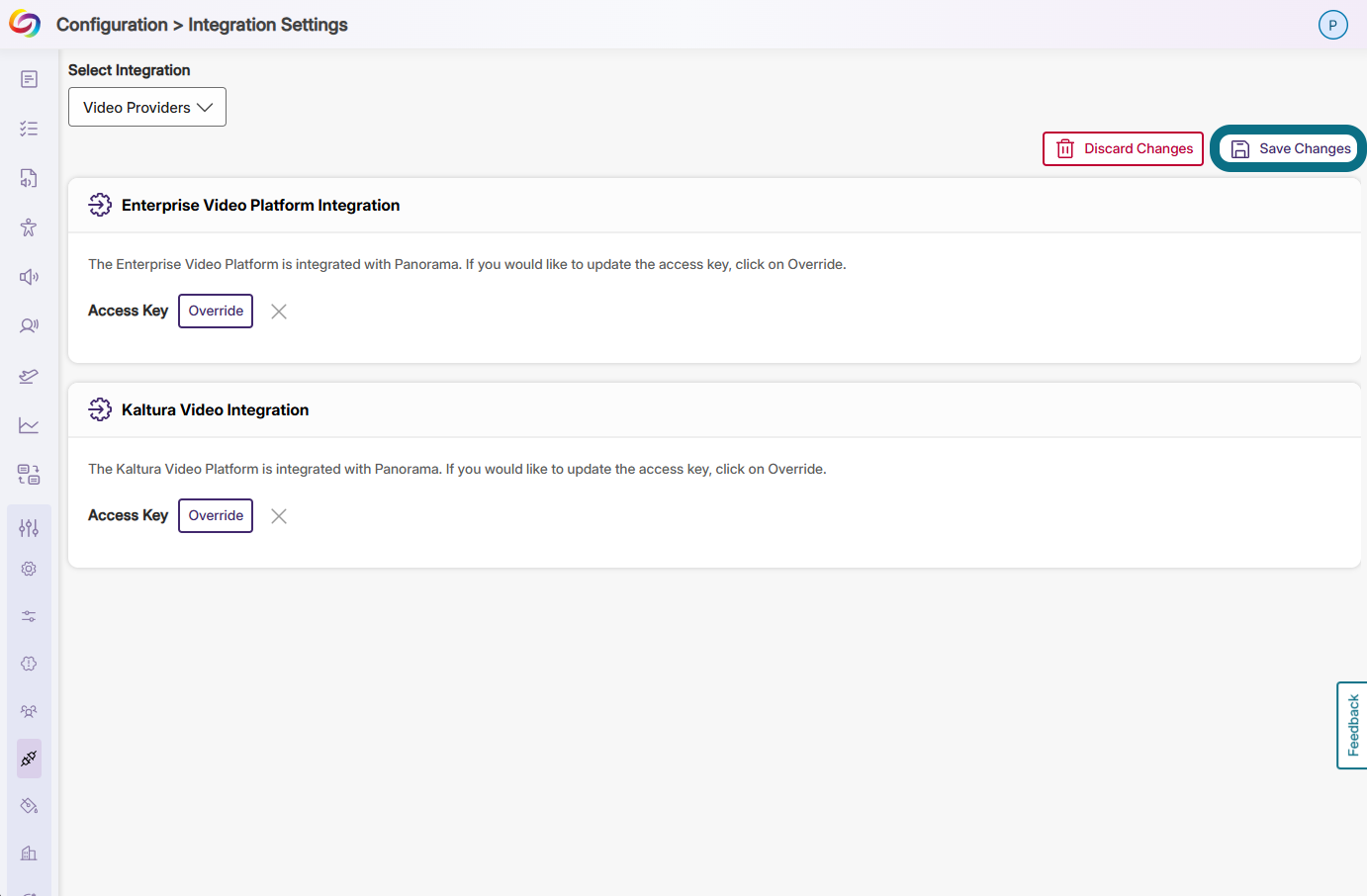This screenshot has width=1367, height=896.
Task: Click the Kaltura Video Integration heading
Action: coord(216,409)
